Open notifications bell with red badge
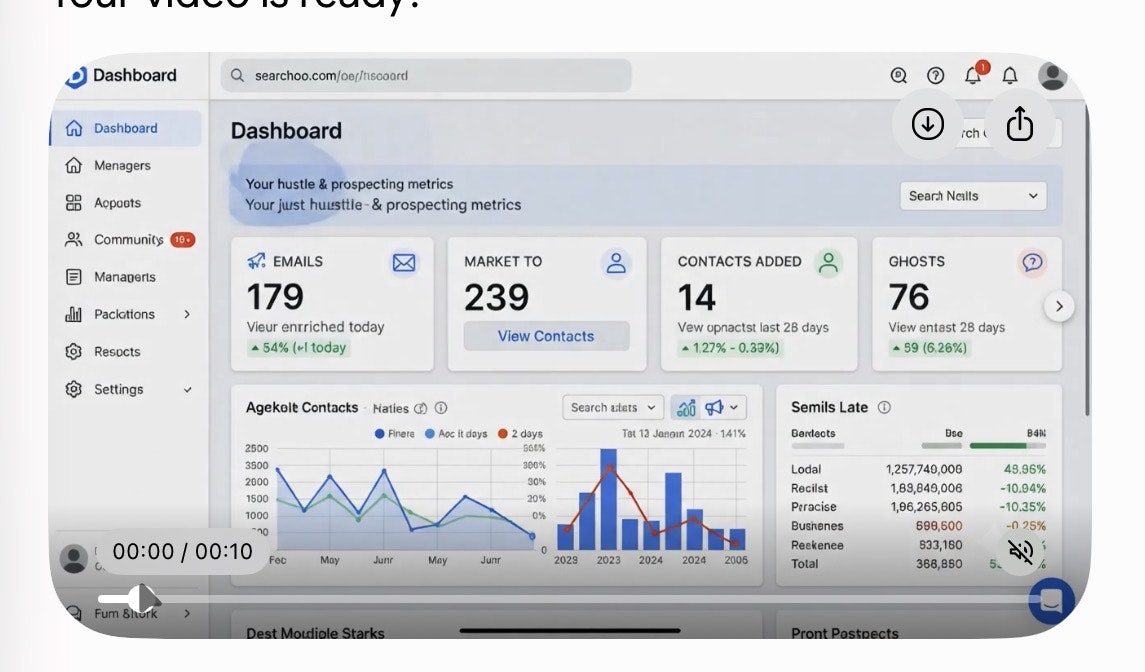Screen dimensions: 1145x672 pos(975,74)
